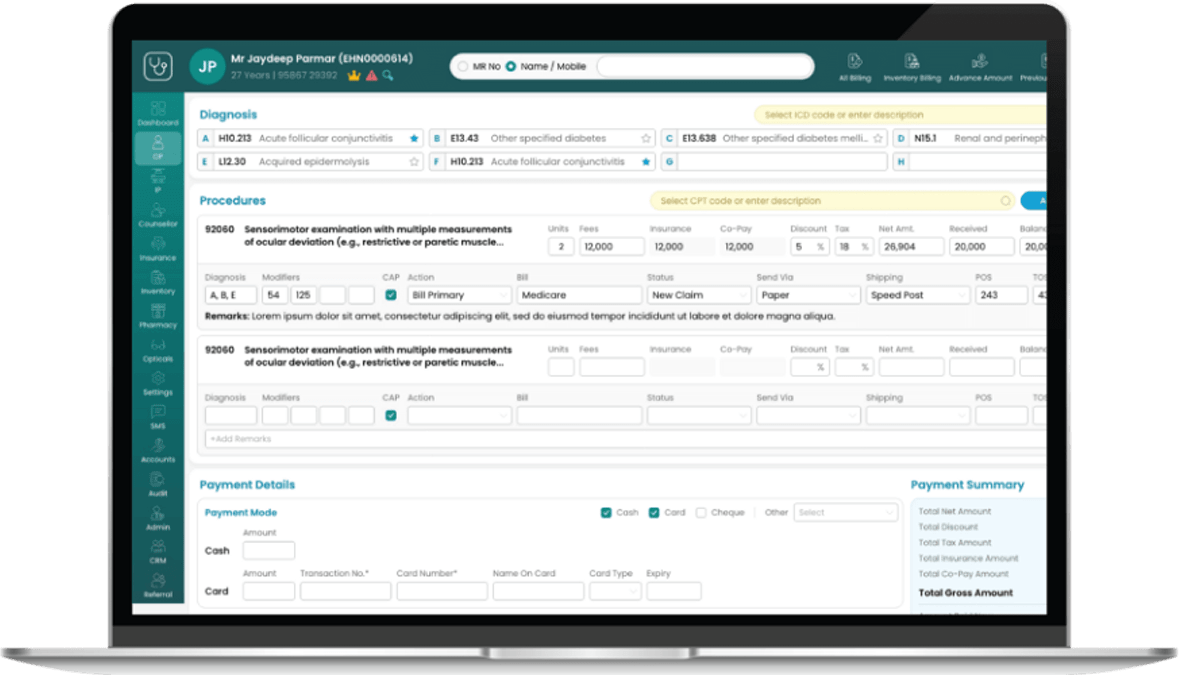Click the Counsellor sidebar icon
Screen dimensions: 1180x675
tap(158, 213)
